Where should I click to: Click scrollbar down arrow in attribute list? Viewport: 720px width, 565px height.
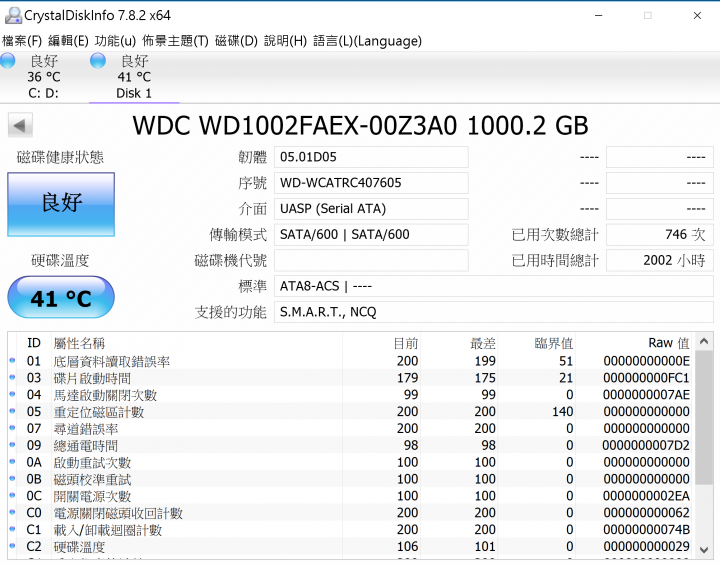pyautogui.click(x=704, y=549)
